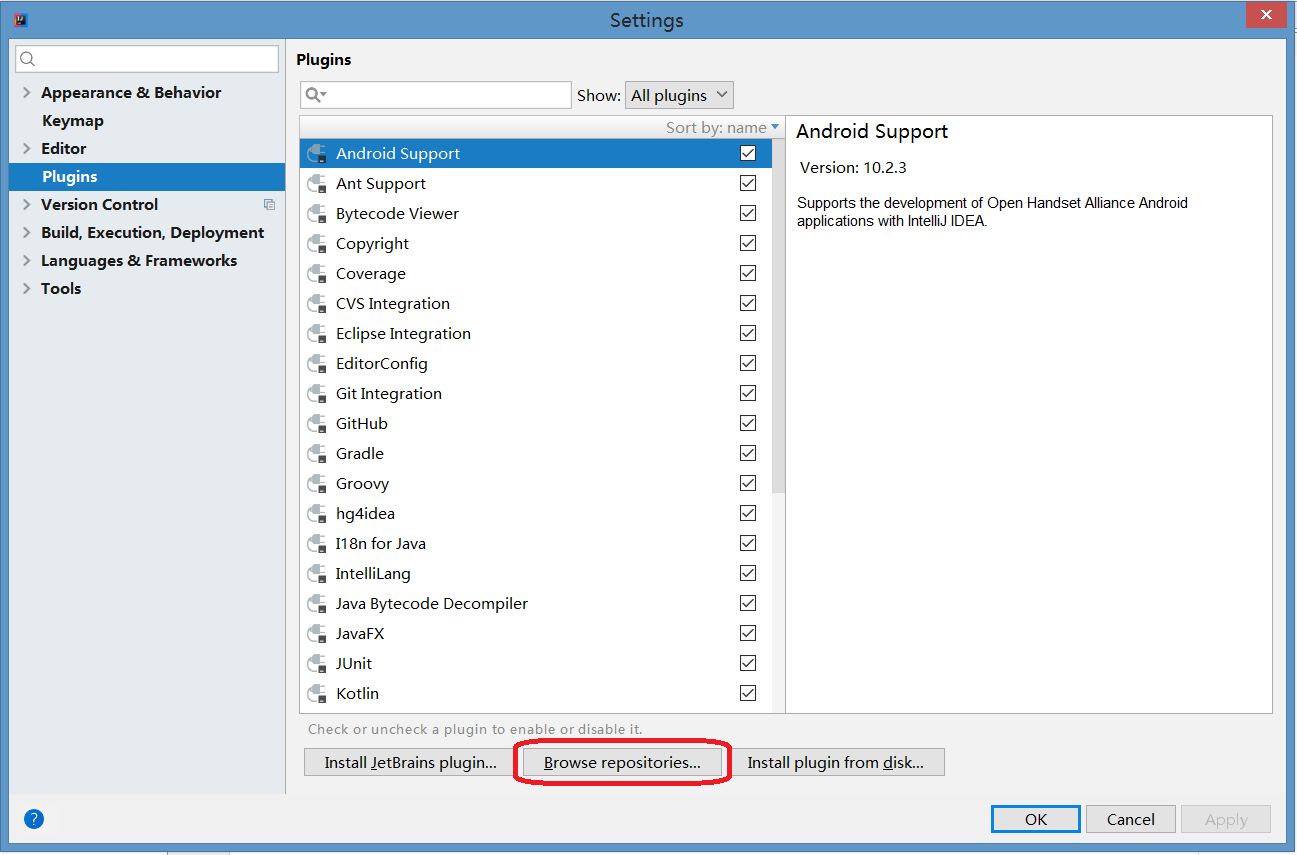Uncheck the EditorConfig plugin

[x=748, y=363]
